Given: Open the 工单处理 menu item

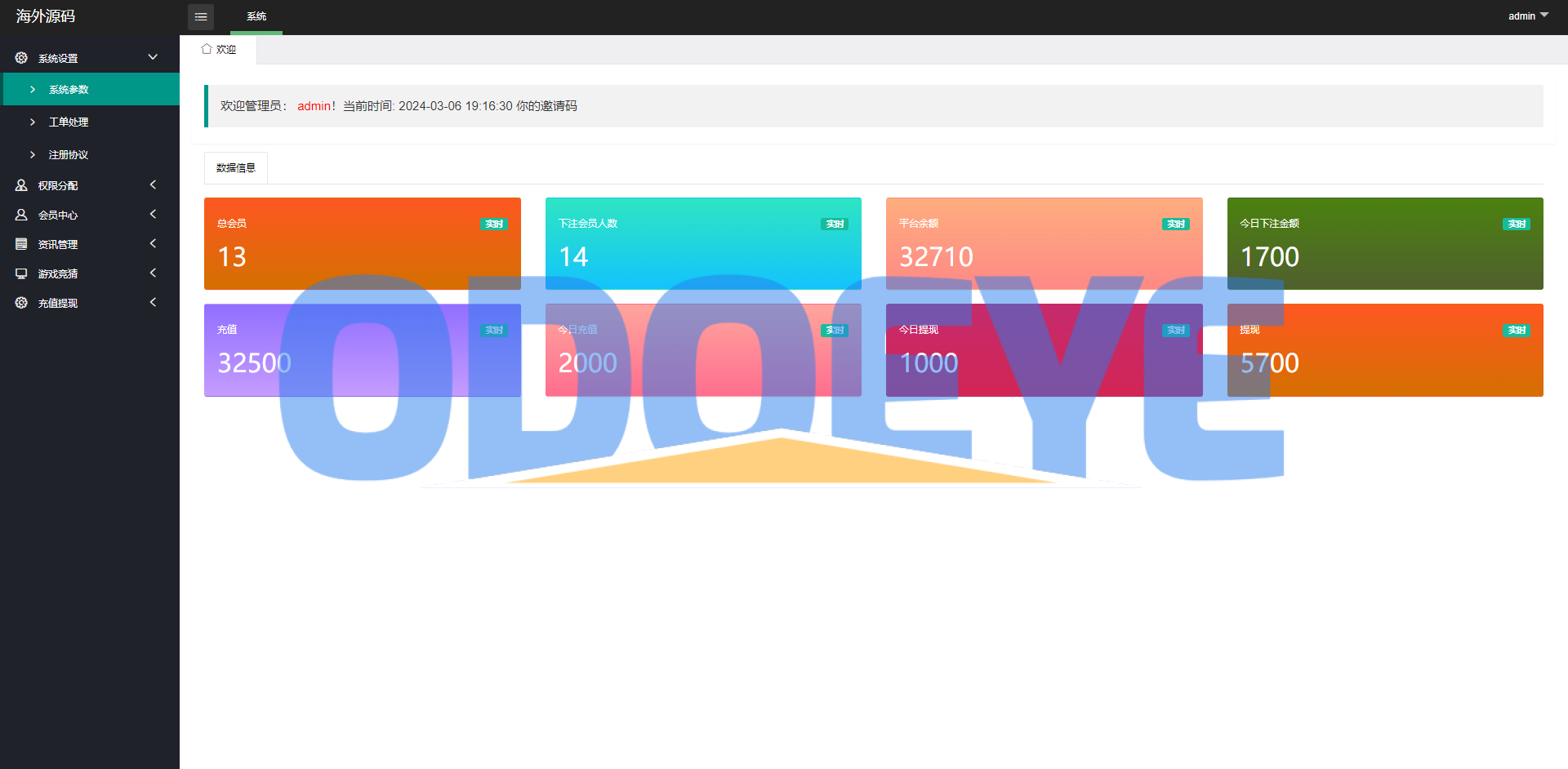Looking at the screenshot, I should [90, 122].
